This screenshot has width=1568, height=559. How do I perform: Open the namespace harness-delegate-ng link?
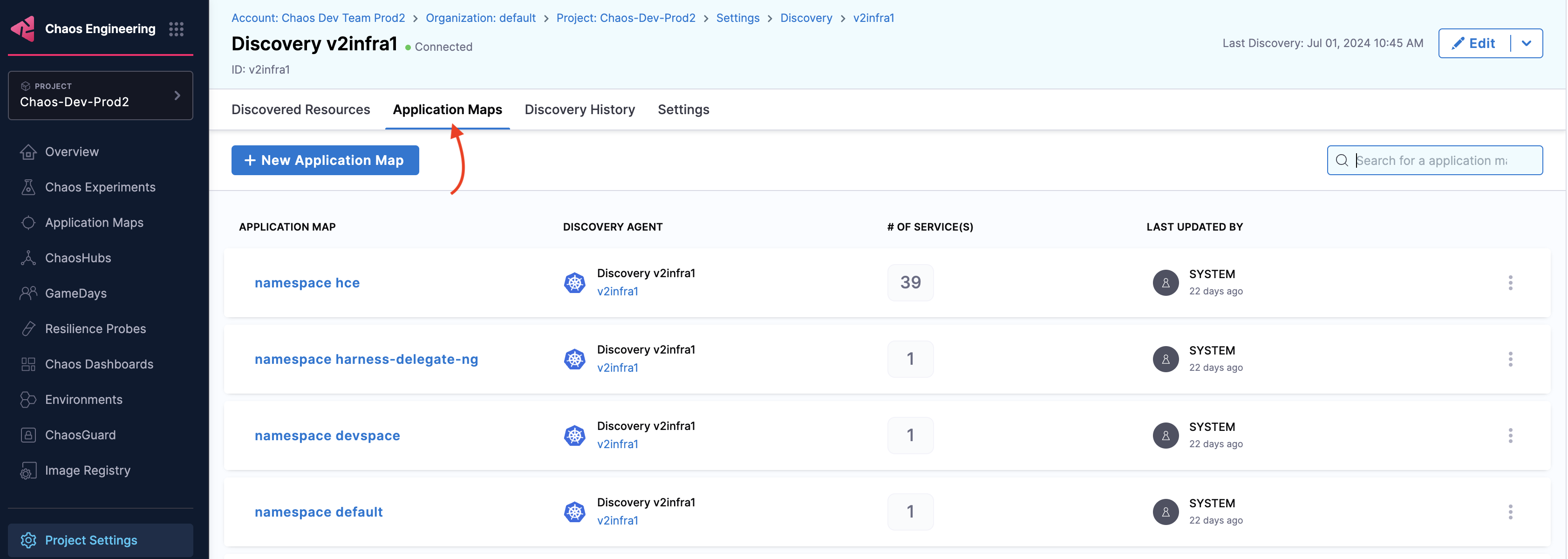[x=366, y=359]
